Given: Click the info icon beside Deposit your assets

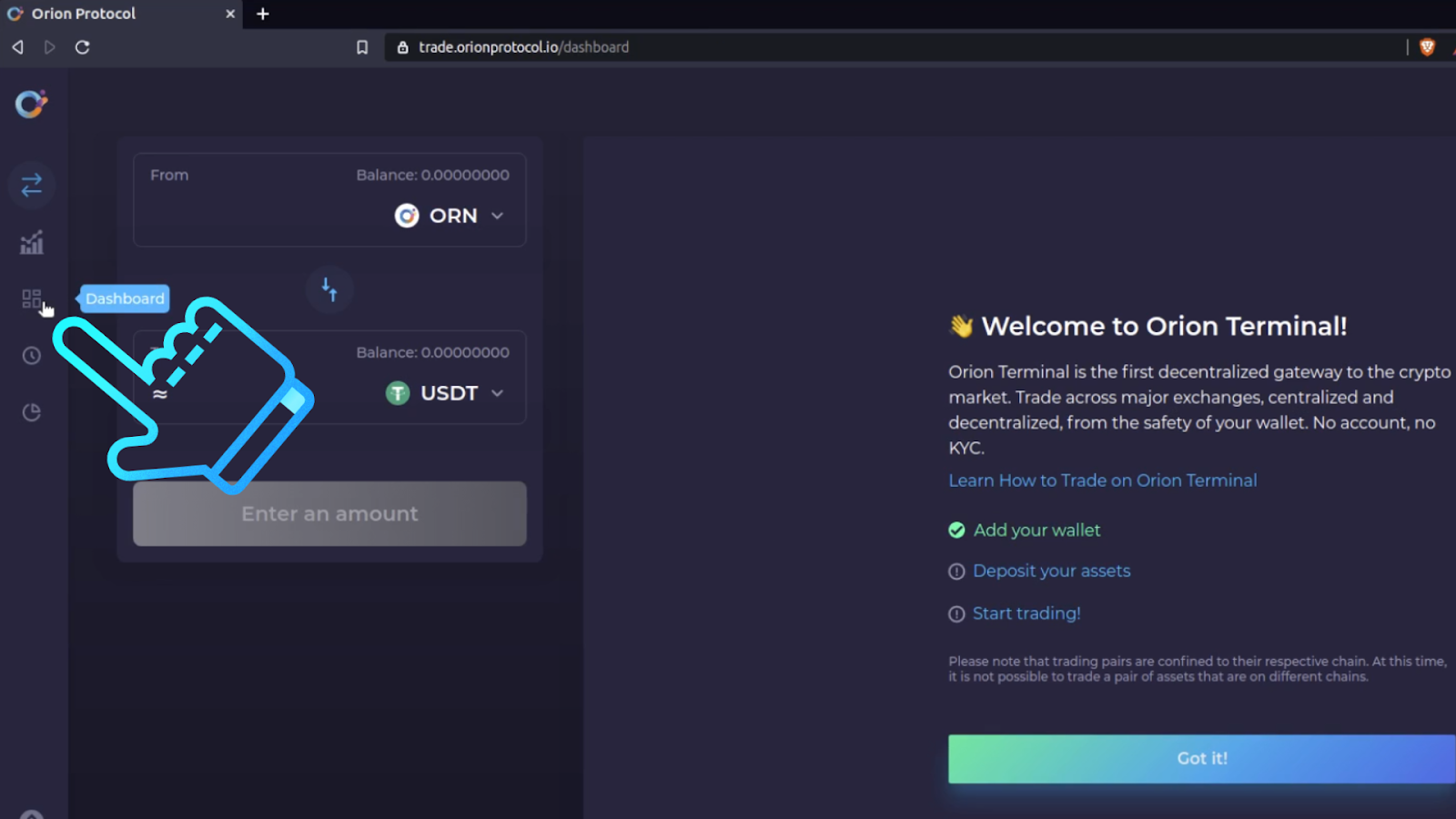Looking at the screenshot, I should coord(956,571).
